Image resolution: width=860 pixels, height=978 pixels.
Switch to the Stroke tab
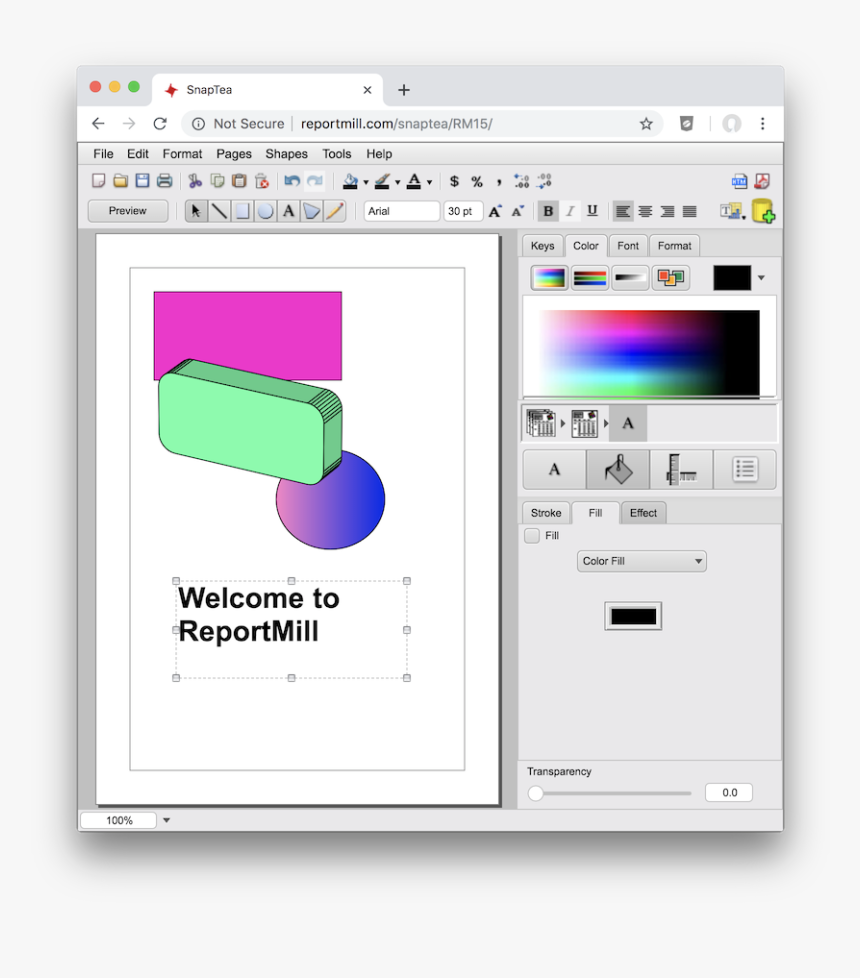pyautogui.click(x=546, y=513)
